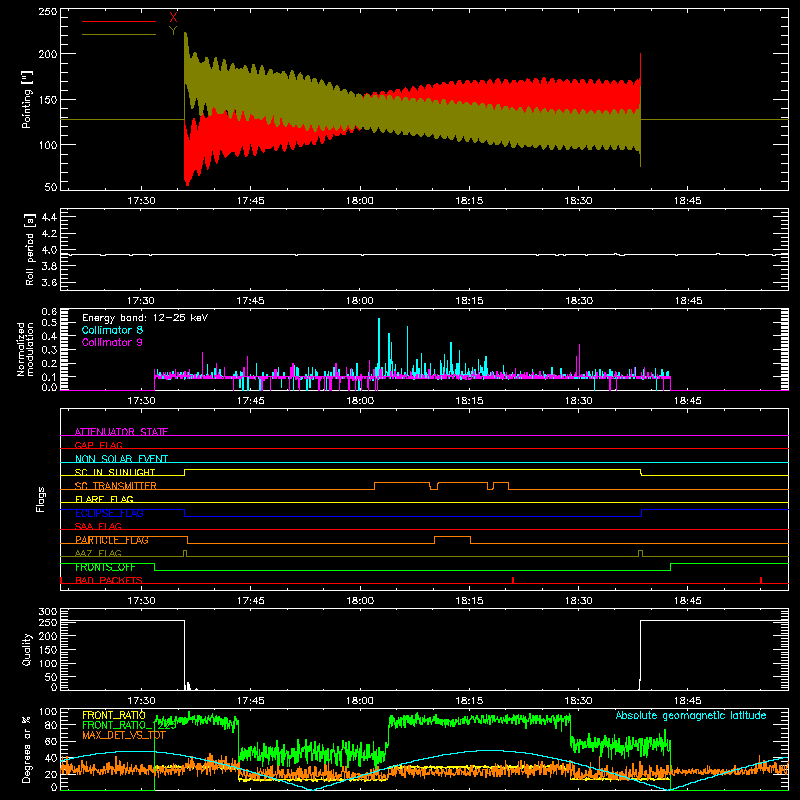Viewport: 800px width, 800px height.
Task: Click the red X legend line
Action: pyautogui.click(x=119, y=21)
